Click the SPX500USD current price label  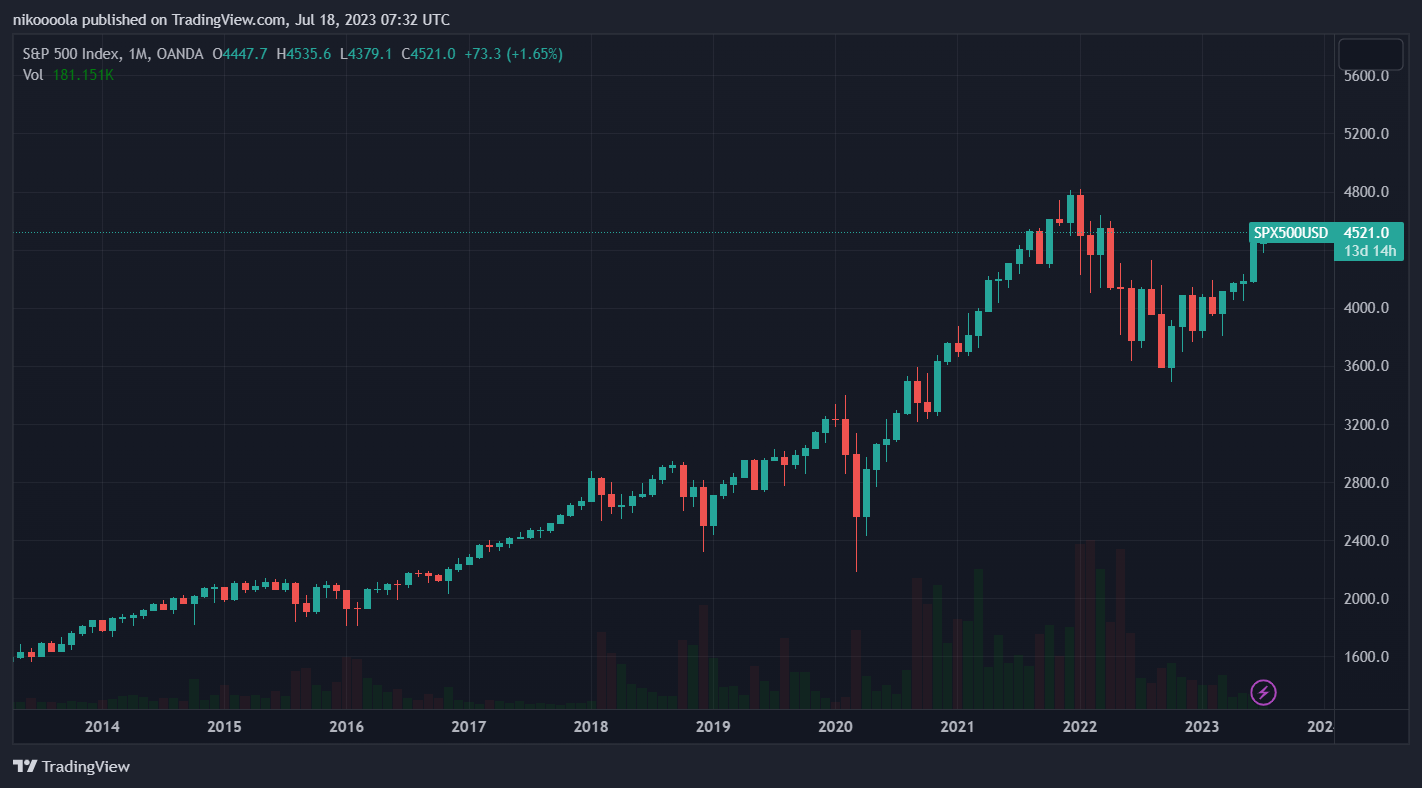tap(1324, 233)
